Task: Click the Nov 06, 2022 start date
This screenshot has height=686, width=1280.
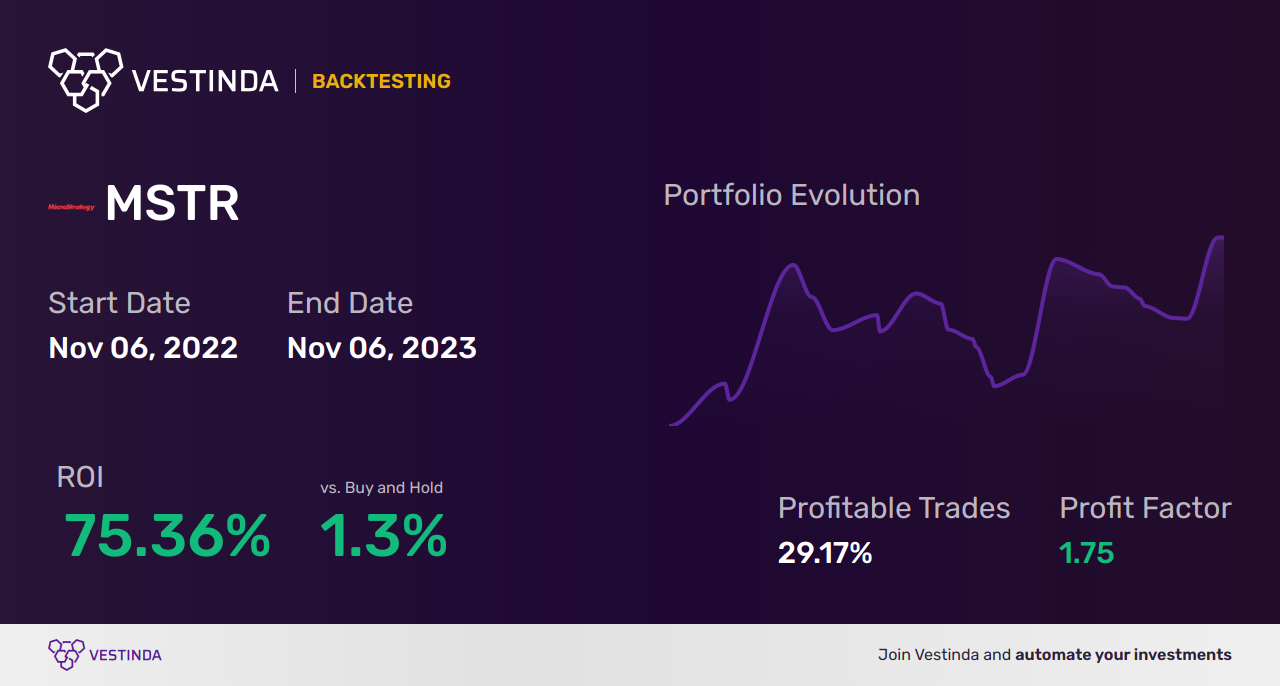Action: tap(143, 348)
